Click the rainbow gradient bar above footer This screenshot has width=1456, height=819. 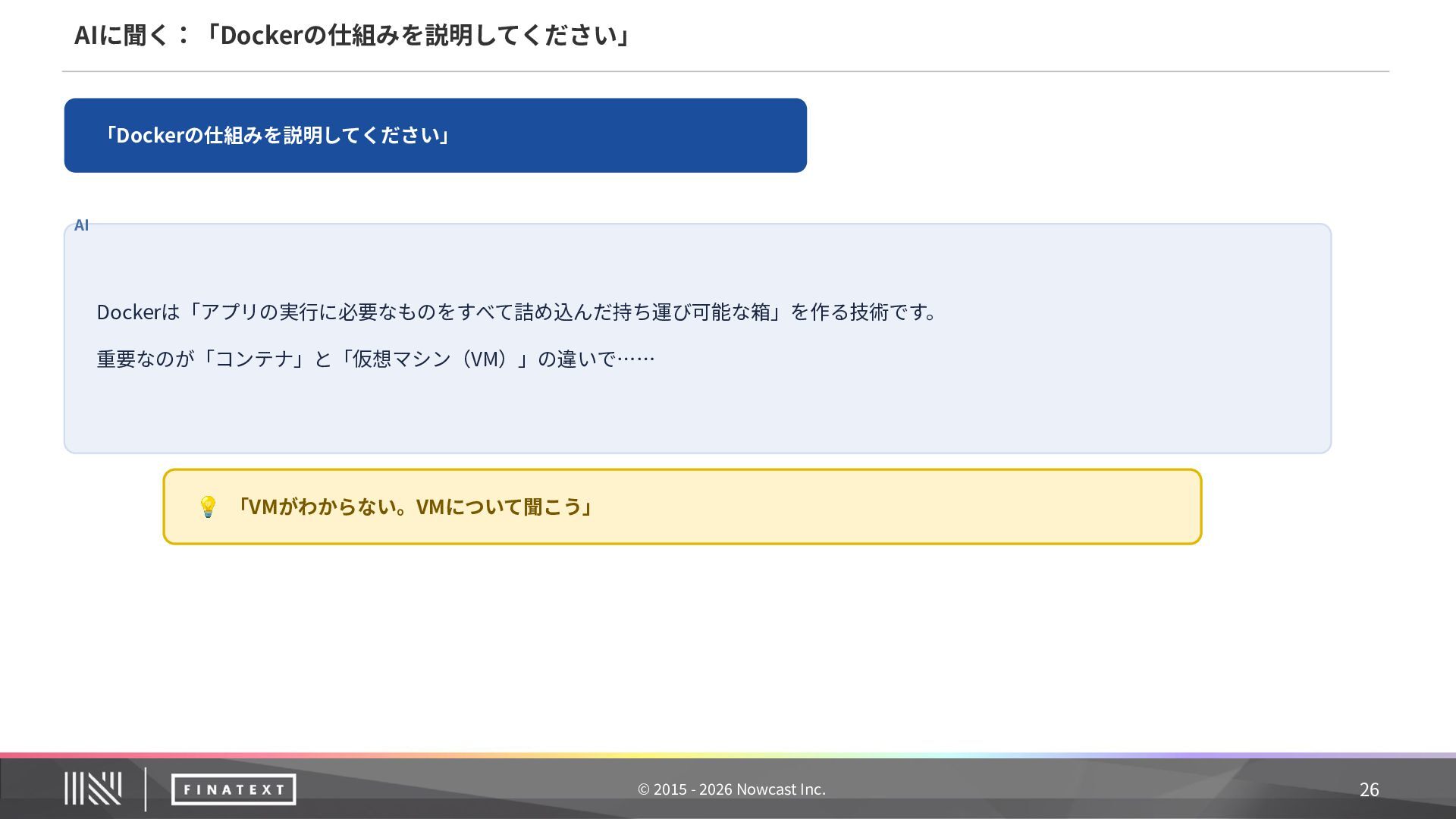728,755
